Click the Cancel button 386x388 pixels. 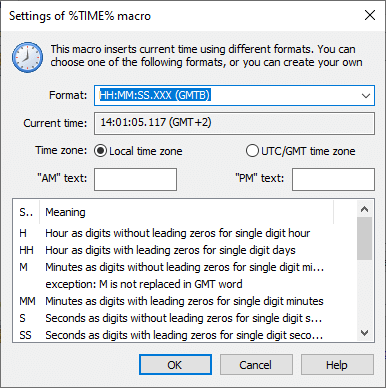(x=256, y=365)
